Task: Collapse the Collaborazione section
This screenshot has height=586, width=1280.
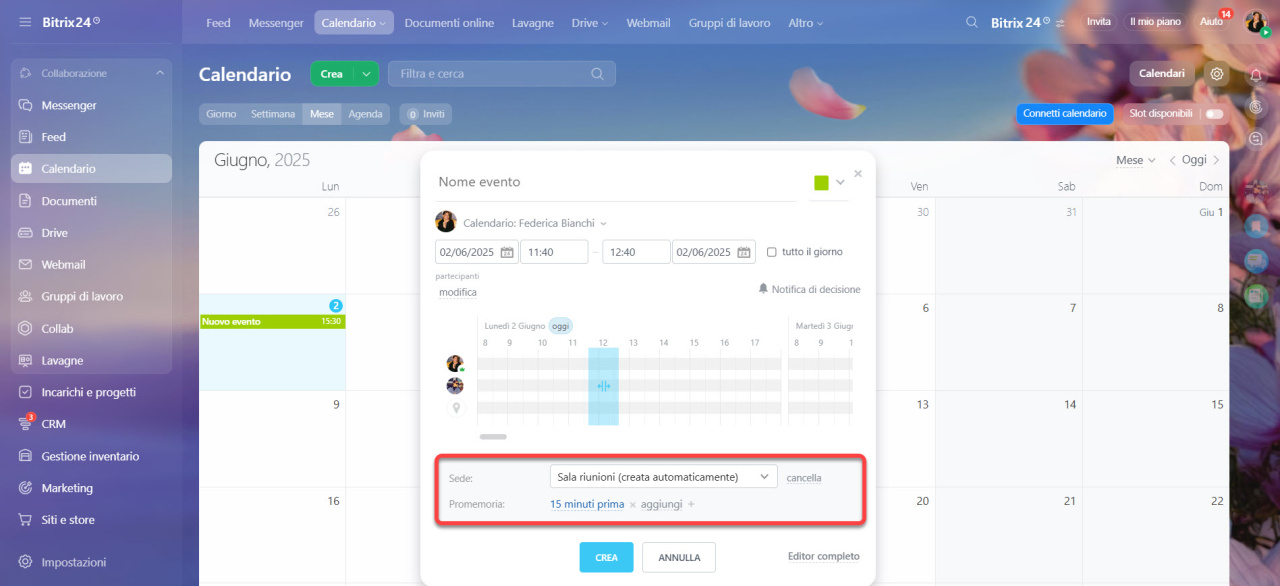Action: [x=160, y=73]
